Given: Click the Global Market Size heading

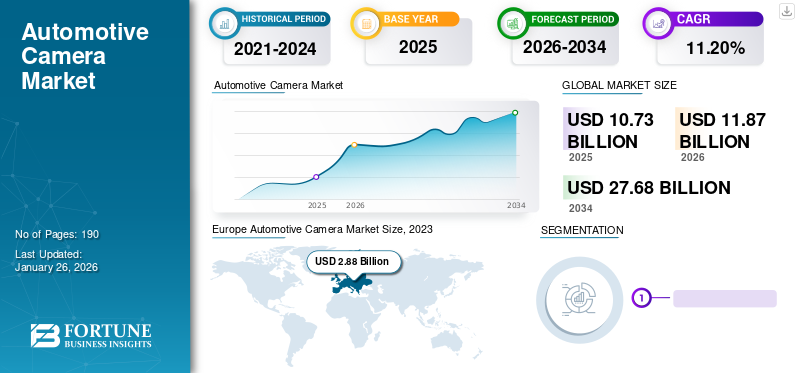Looking at the screenshot, I should (x=619, y=85).
